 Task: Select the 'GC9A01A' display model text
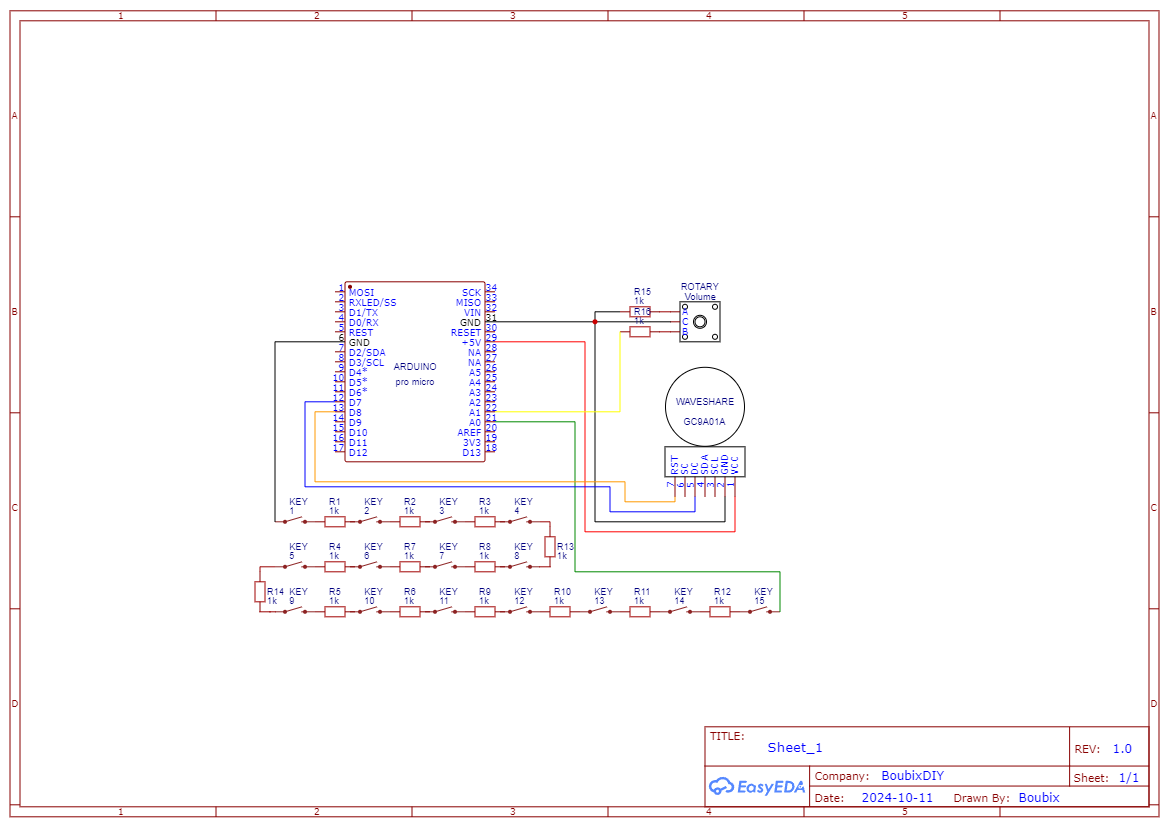point(705,421)
